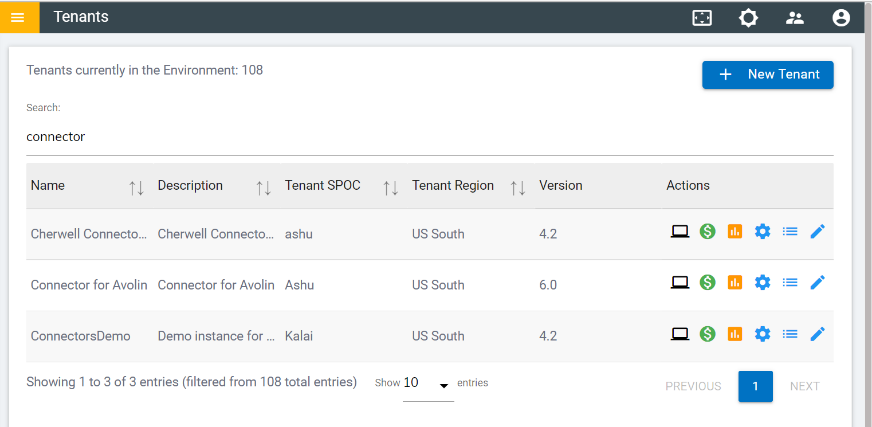The image size is (872, 427).
Task: Click laptop icon for ConnectorsDemo row
Action: (x=680, y=334)
